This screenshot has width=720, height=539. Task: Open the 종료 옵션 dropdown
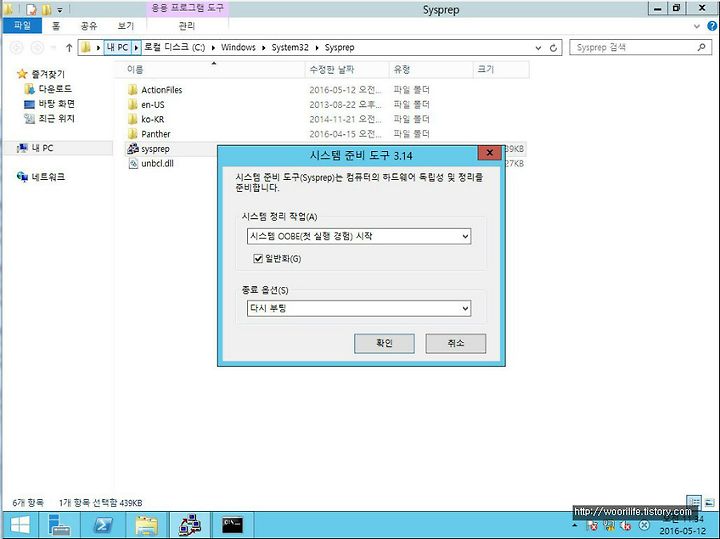coord(359,308)
